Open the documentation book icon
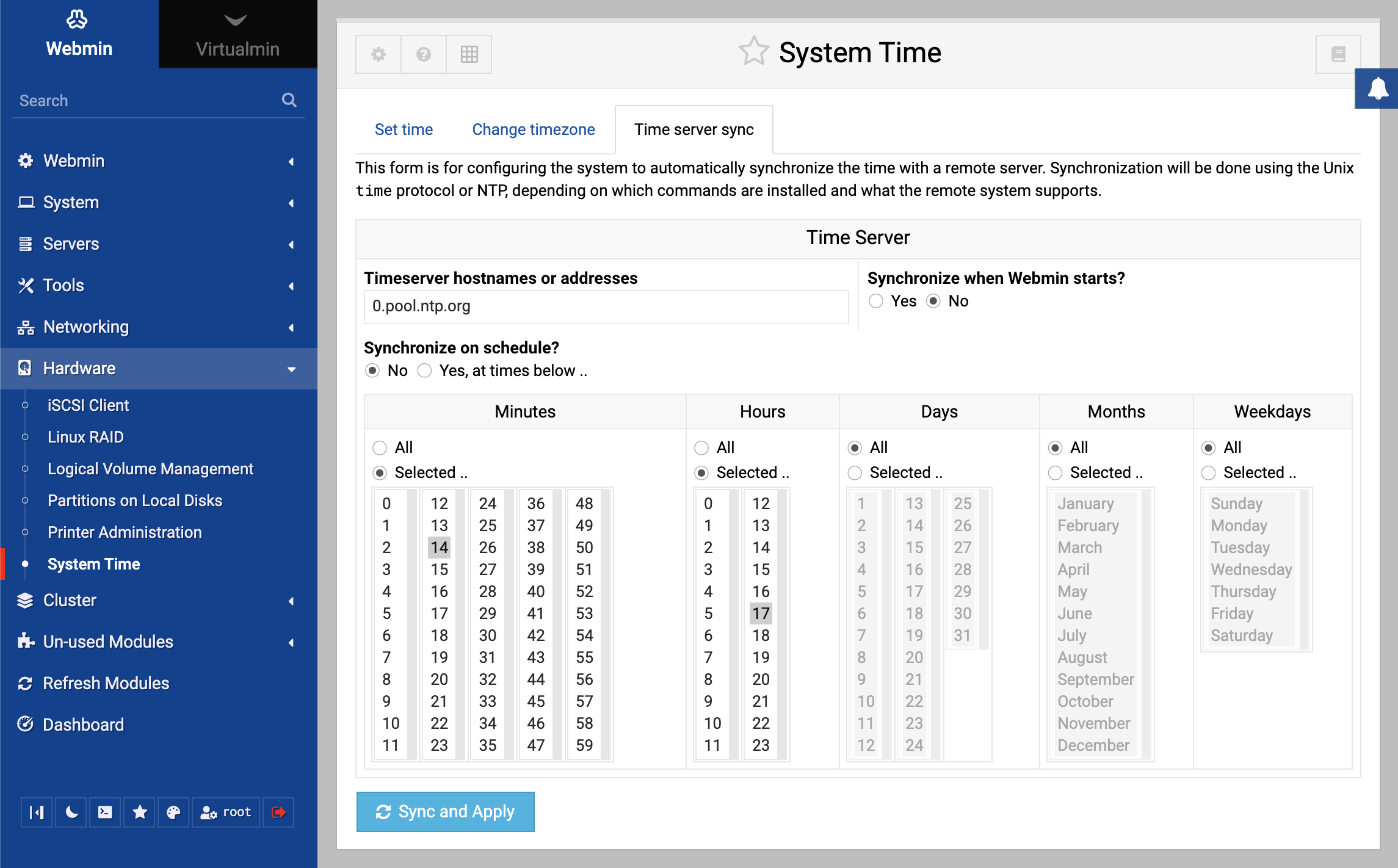The height and width of the screenshot is (868, 1398). [1338, 54]
